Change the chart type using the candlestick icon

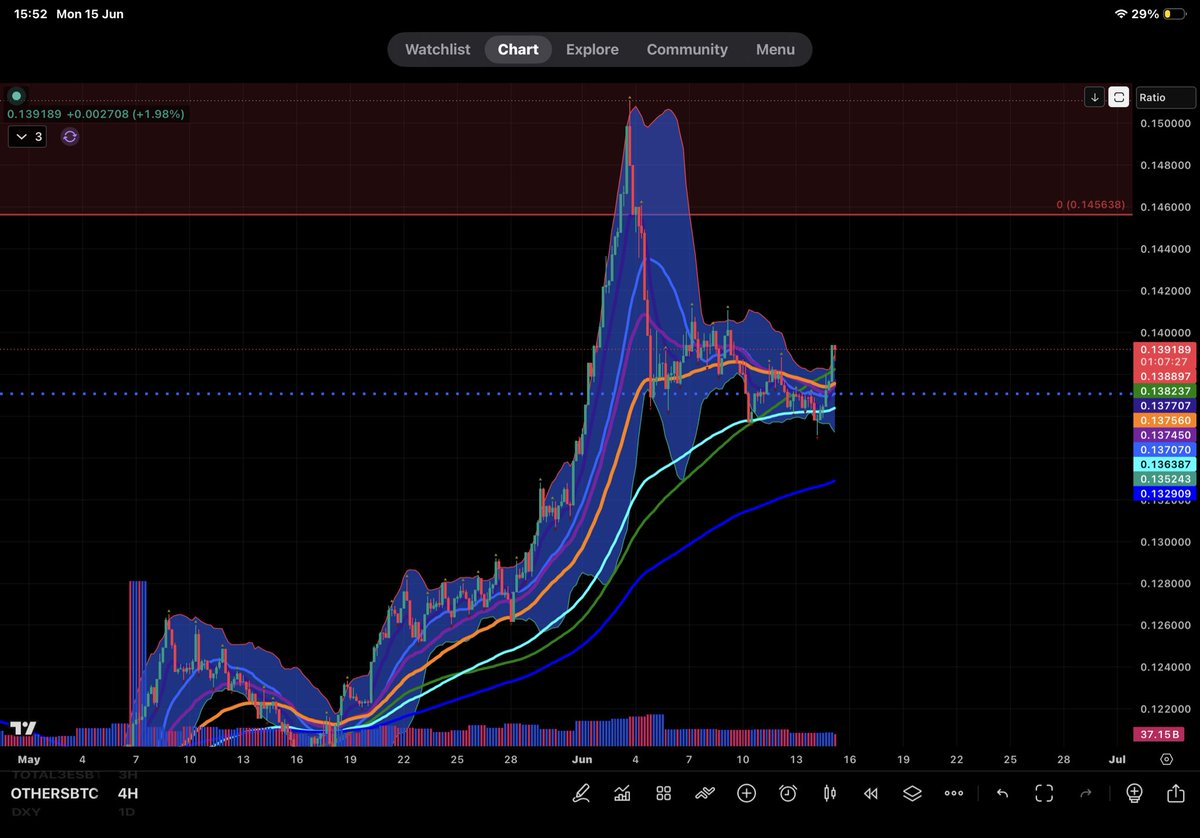[829, 793]
